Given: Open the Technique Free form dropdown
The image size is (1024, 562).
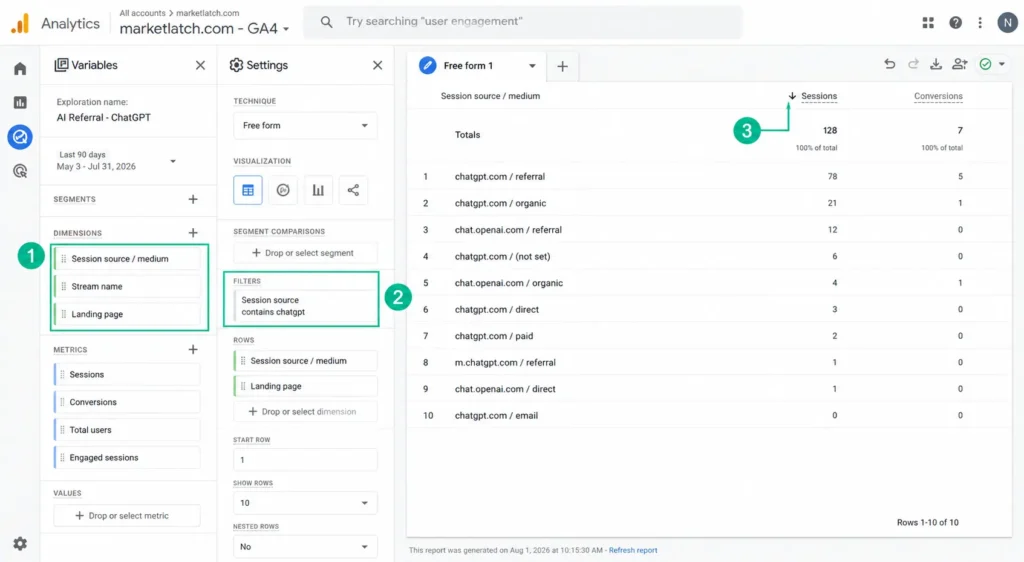Looking at the screenshot, I should click(x=305, y=125).
